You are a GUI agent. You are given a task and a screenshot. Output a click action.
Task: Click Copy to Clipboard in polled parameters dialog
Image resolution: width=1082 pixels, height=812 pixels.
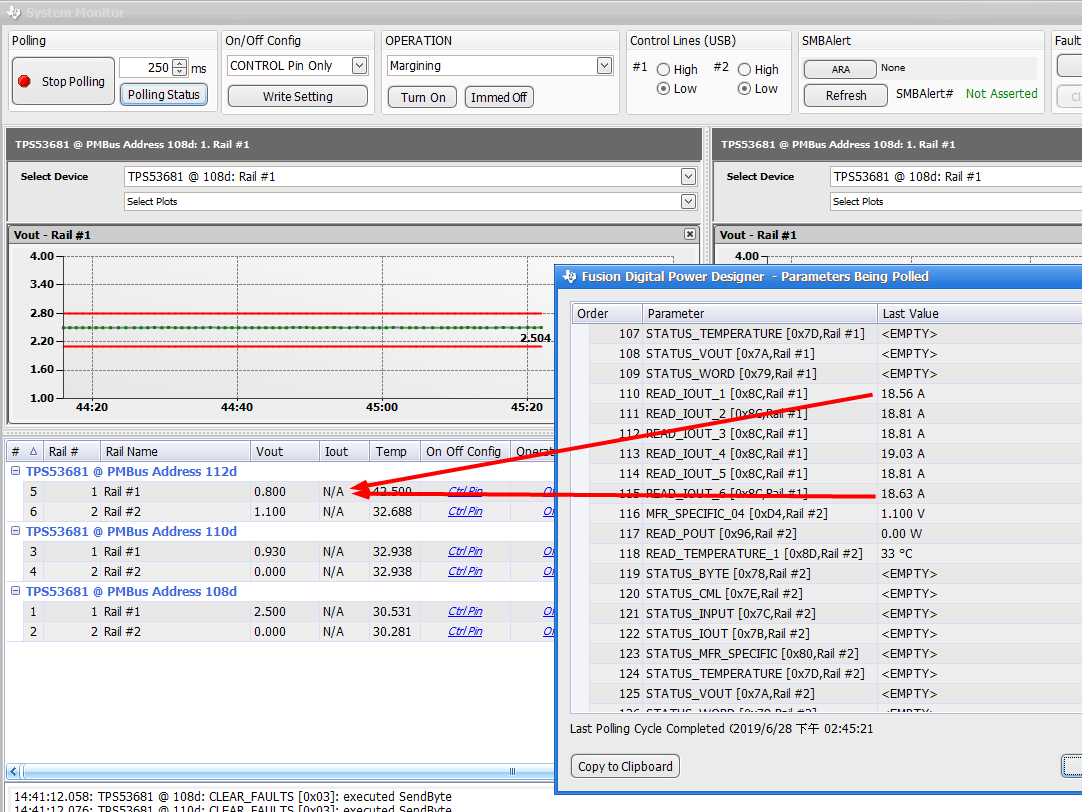pos(625,766)
